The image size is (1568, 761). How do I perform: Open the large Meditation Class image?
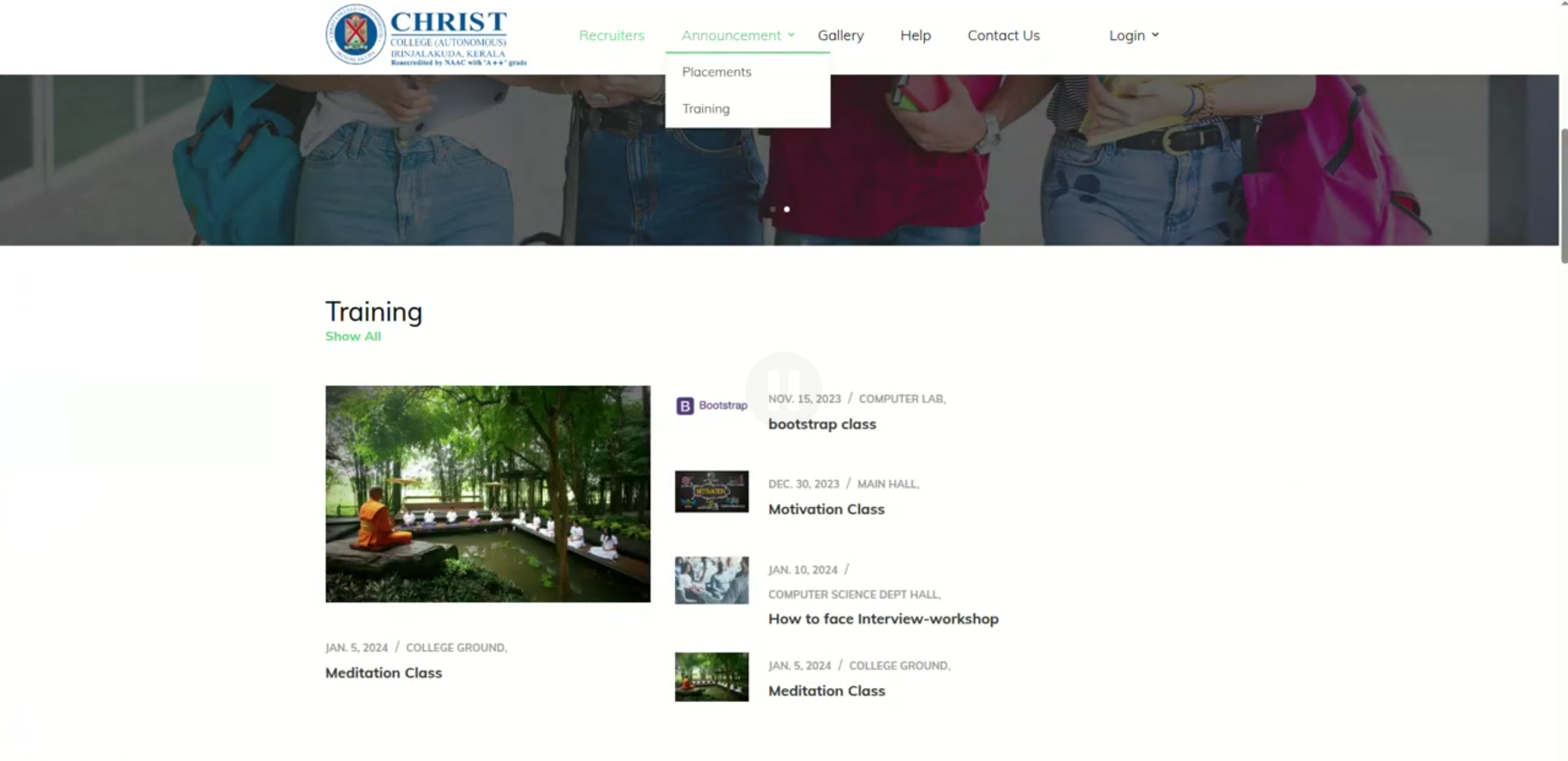488,494
